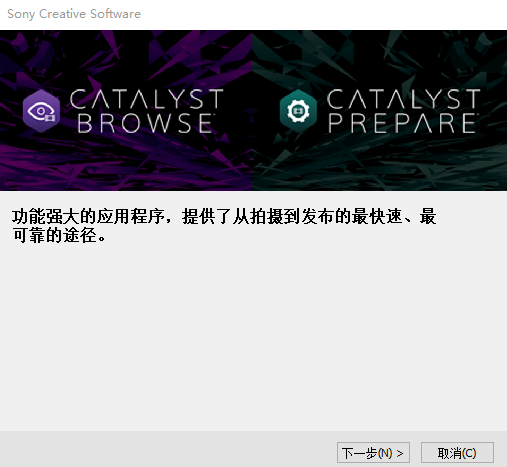This screenshot has height=467, width=507.
Task: Click the Sony Creative Software title text
Action: pos(74,14)
